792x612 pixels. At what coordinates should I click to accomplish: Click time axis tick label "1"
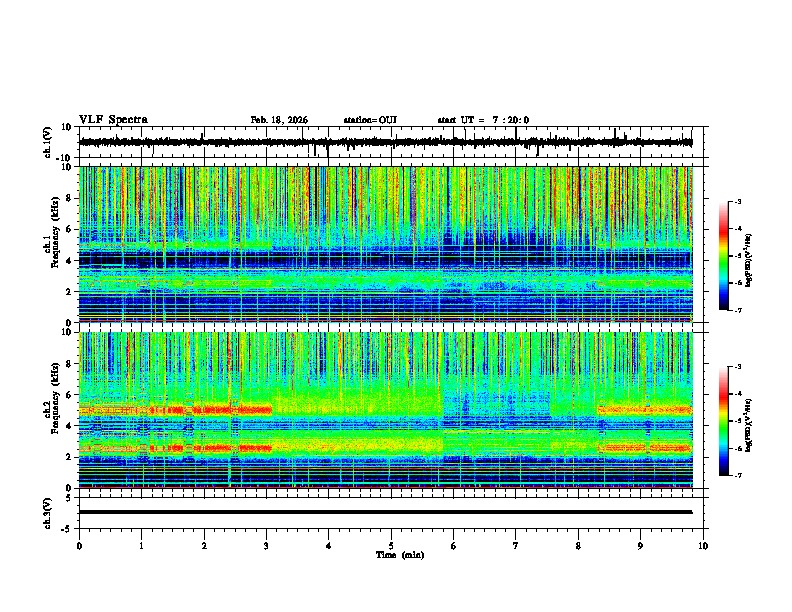[x=141, y=546]
